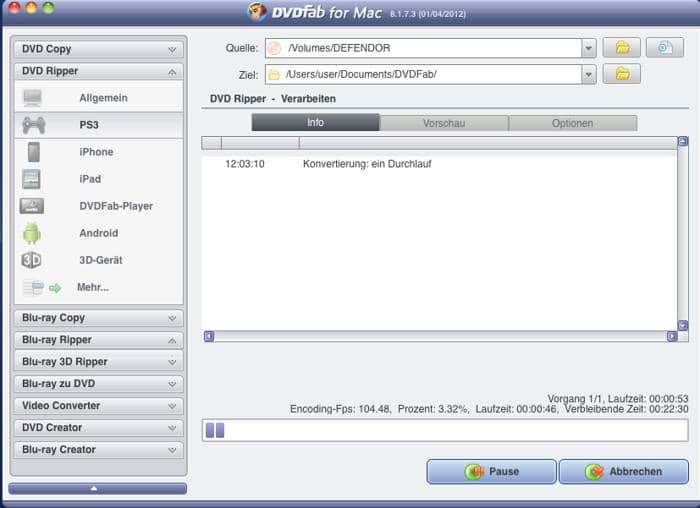Click the Ziel path input field
Viewport: 700px width, 508px height.
[x=423, y=75]
